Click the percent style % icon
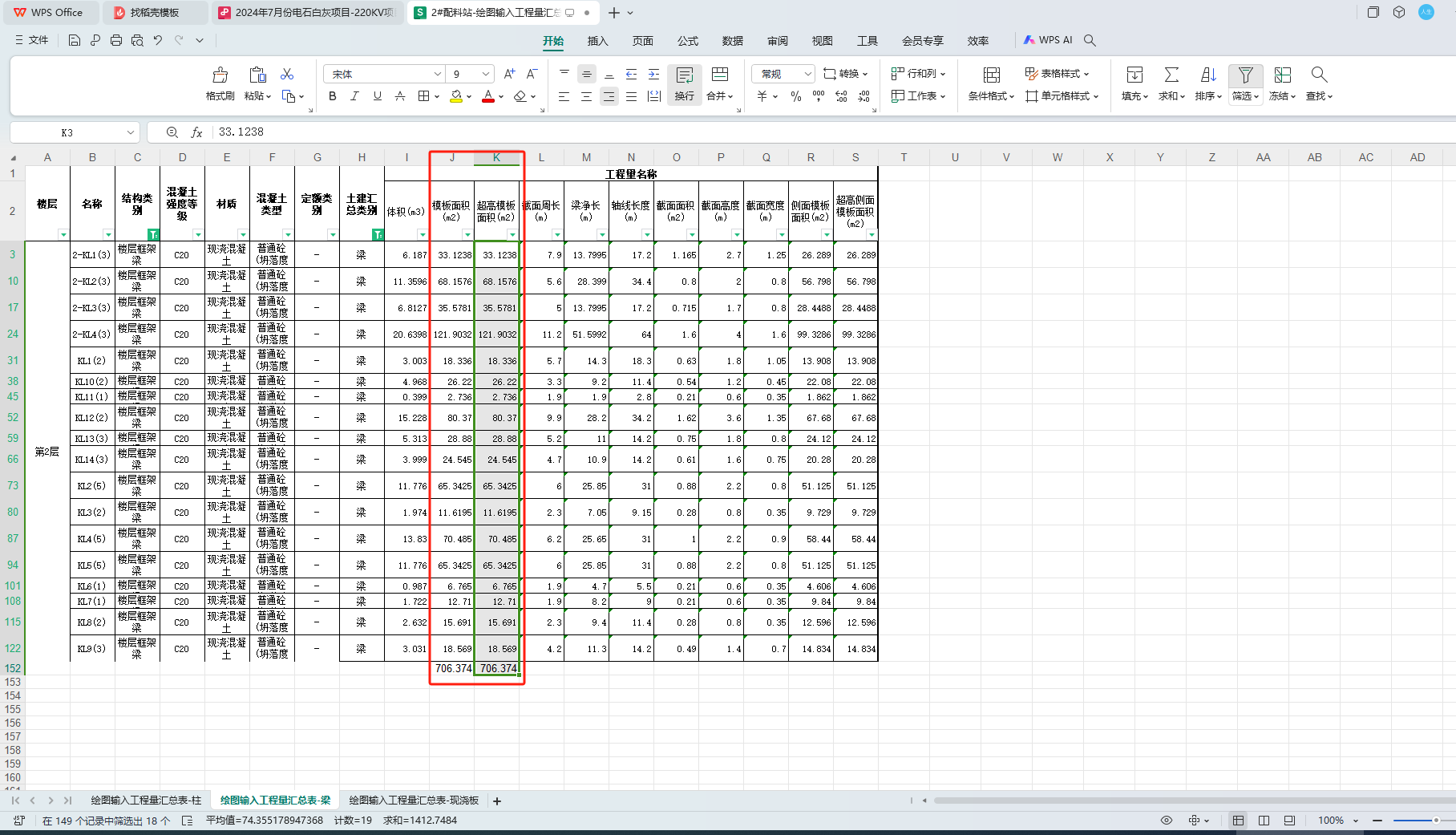 [x=796, y=96]
